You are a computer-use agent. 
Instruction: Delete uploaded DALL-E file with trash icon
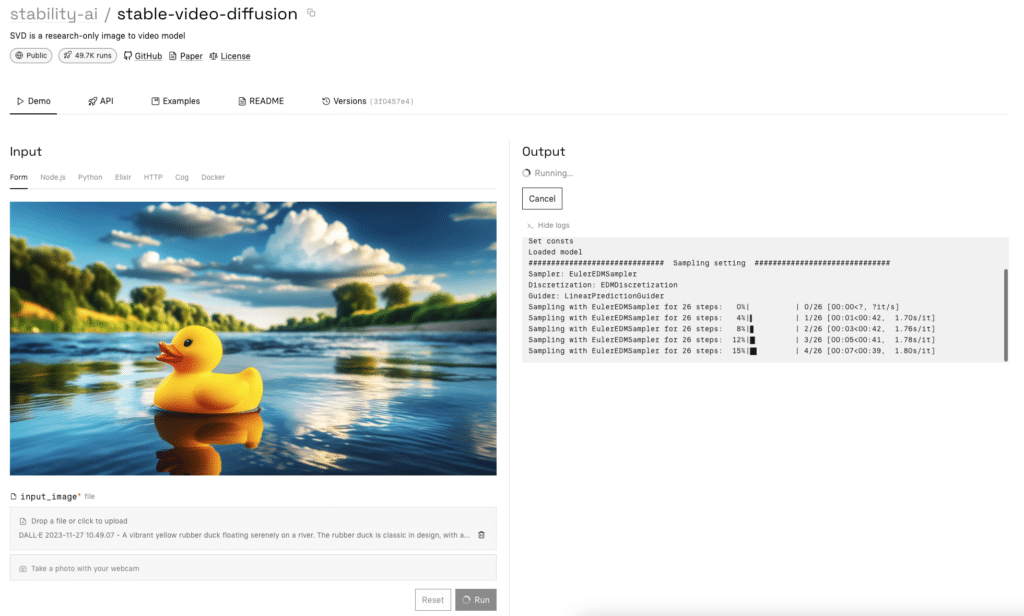tap(481, 535)
